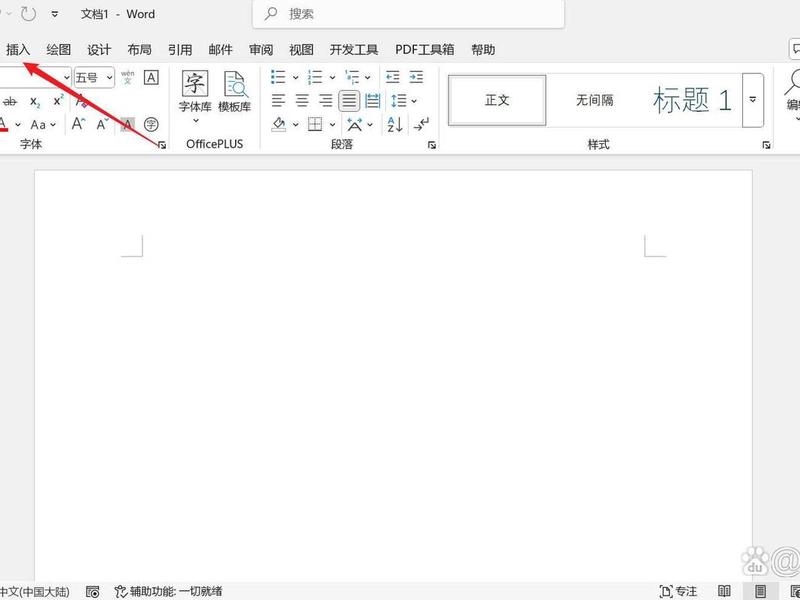
Task: Click the character border A icon
Action: click(x=151, y=78)
